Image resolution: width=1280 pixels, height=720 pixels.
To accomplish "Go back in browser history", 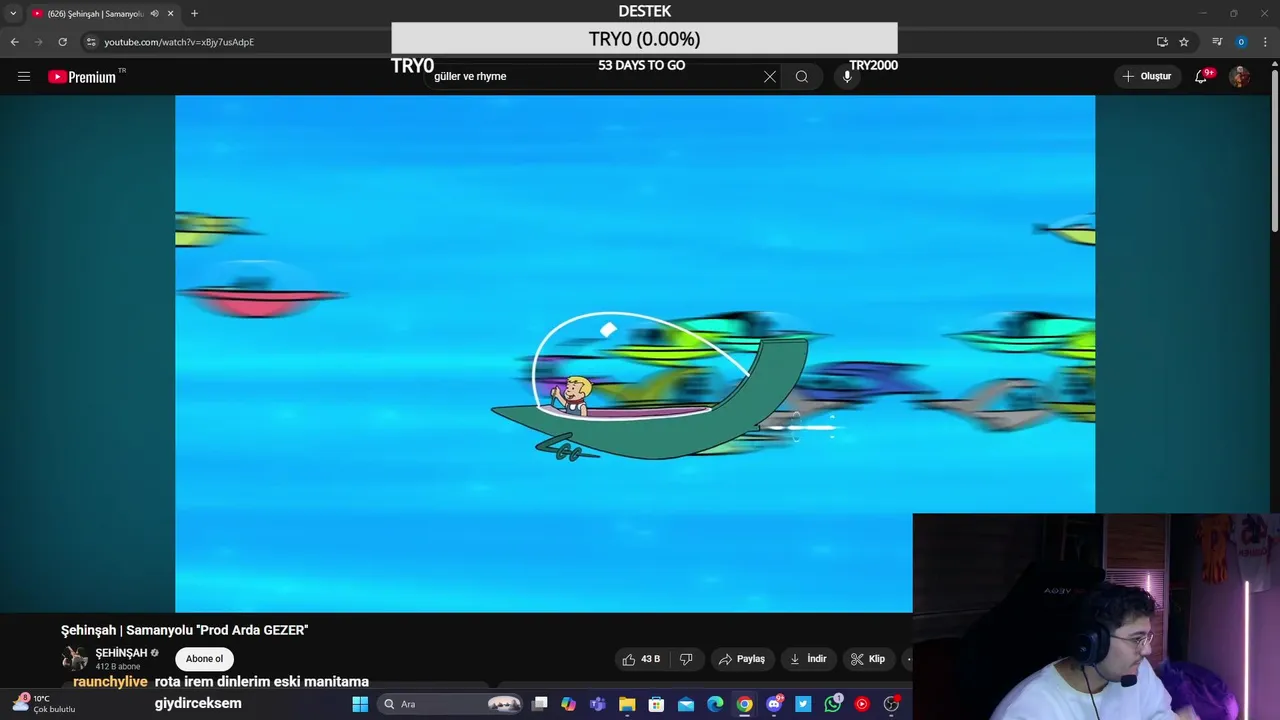I will (14, 42).
